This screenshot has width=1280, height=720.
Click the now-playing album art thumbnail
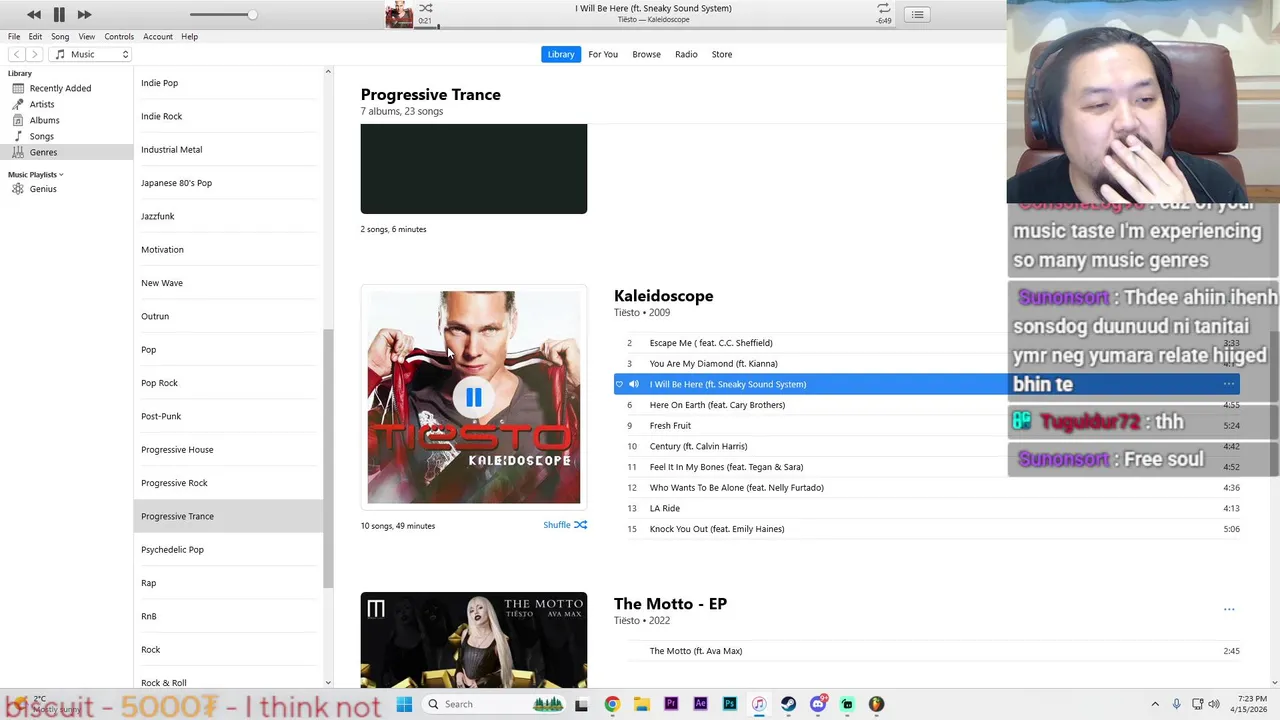coord(399,14)
